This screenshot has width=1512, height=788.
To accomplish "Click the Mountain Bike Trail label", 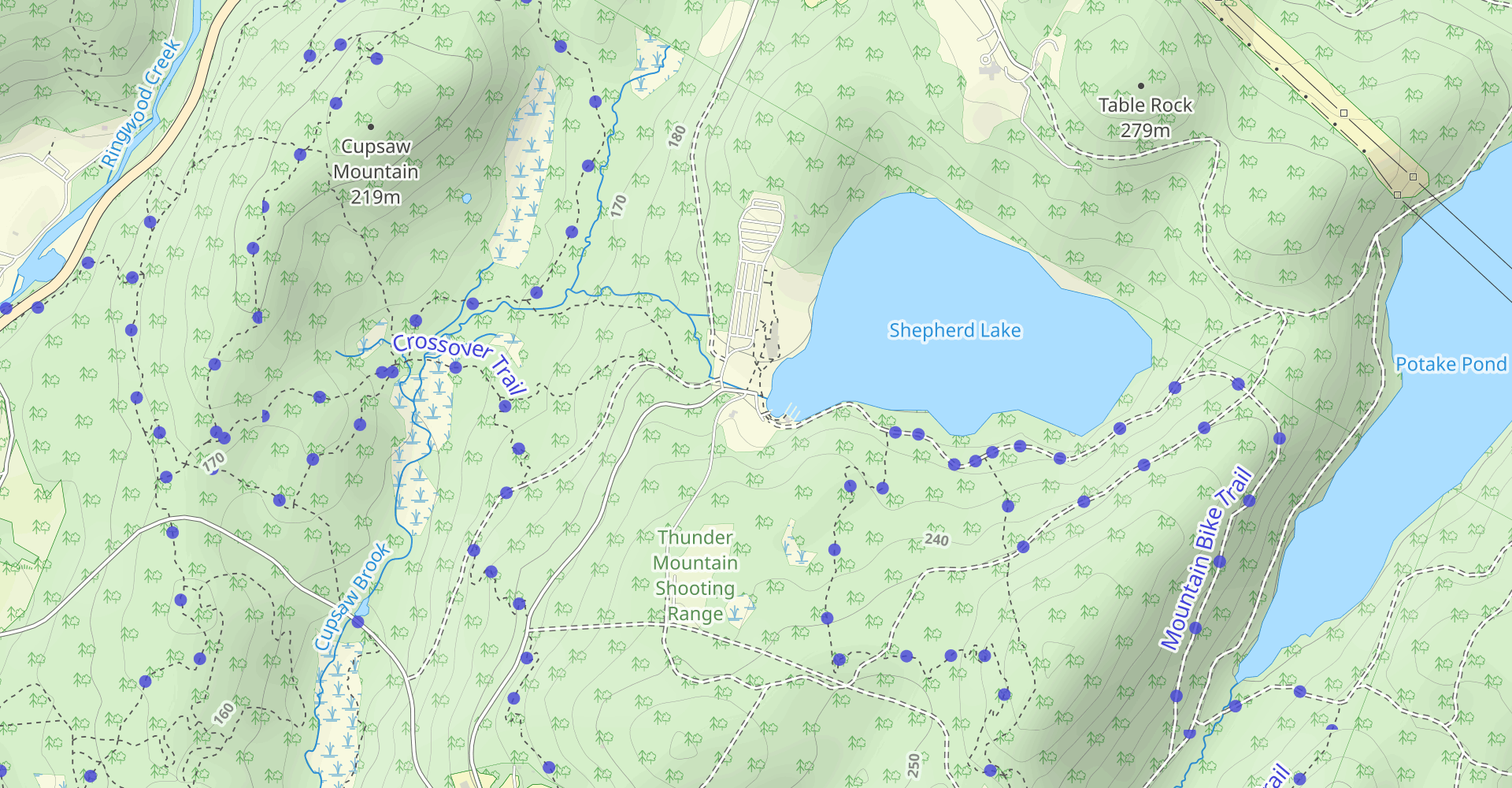I will [x=1206, y=559].
